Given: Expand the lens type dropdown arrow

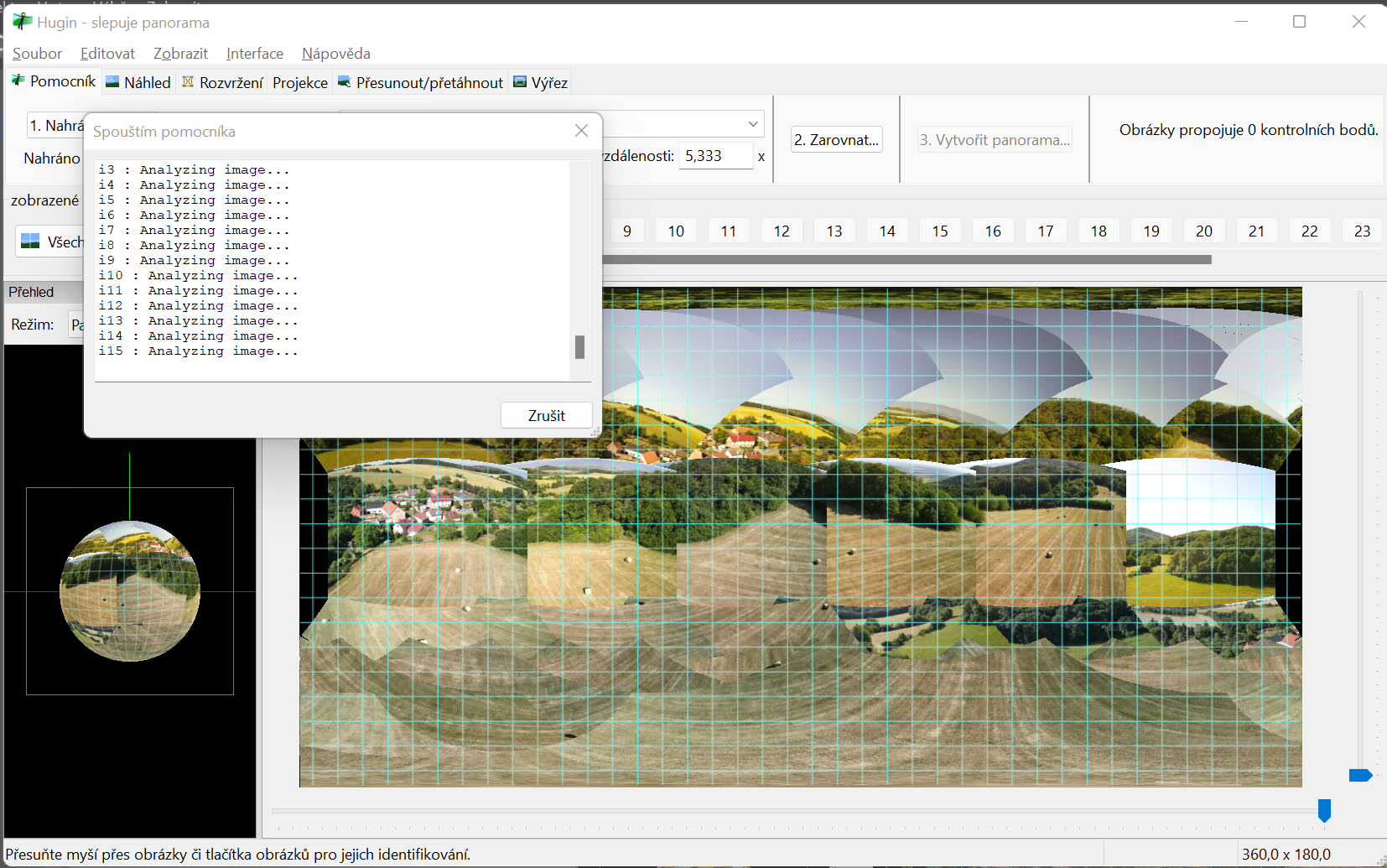Looking at the screenshot, I should [752, 124].
